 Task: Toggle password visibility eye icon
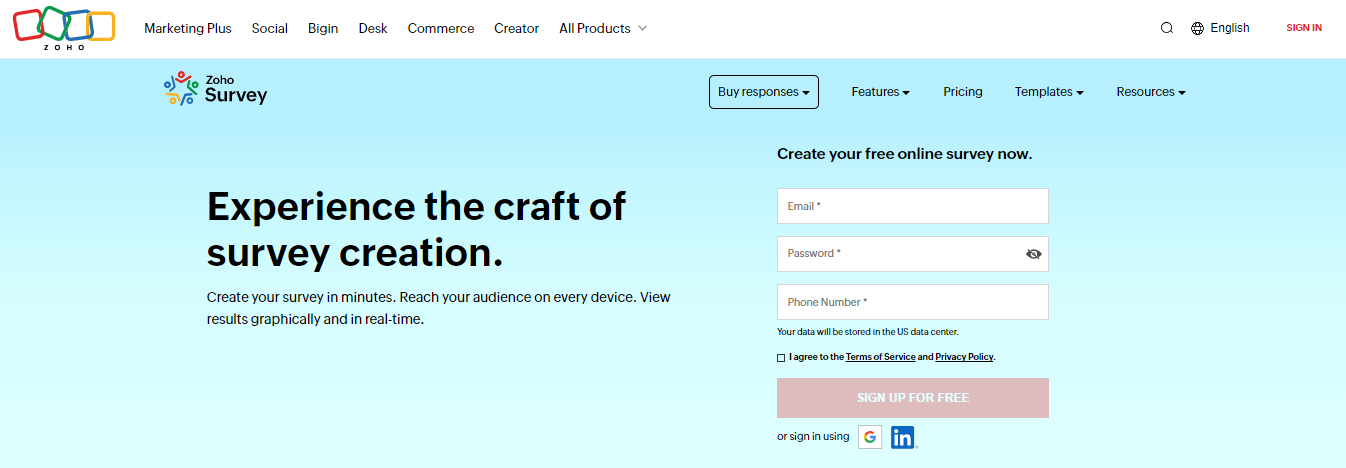pos(1034,254)
